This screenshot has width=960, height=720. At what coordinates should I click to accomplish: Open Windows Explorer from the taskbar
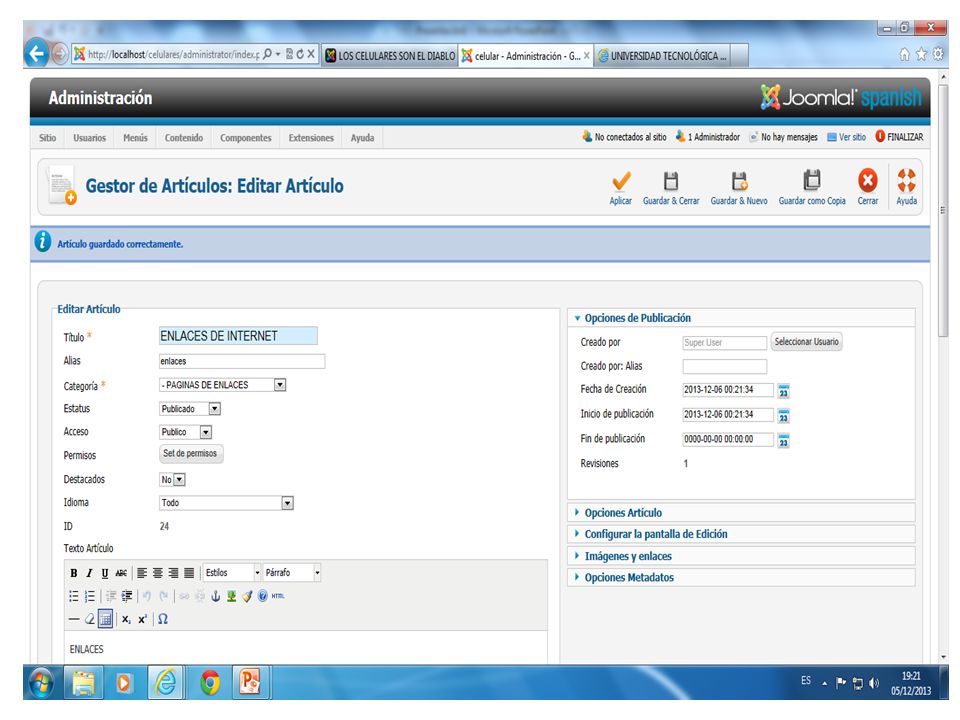tap(84, 683)
